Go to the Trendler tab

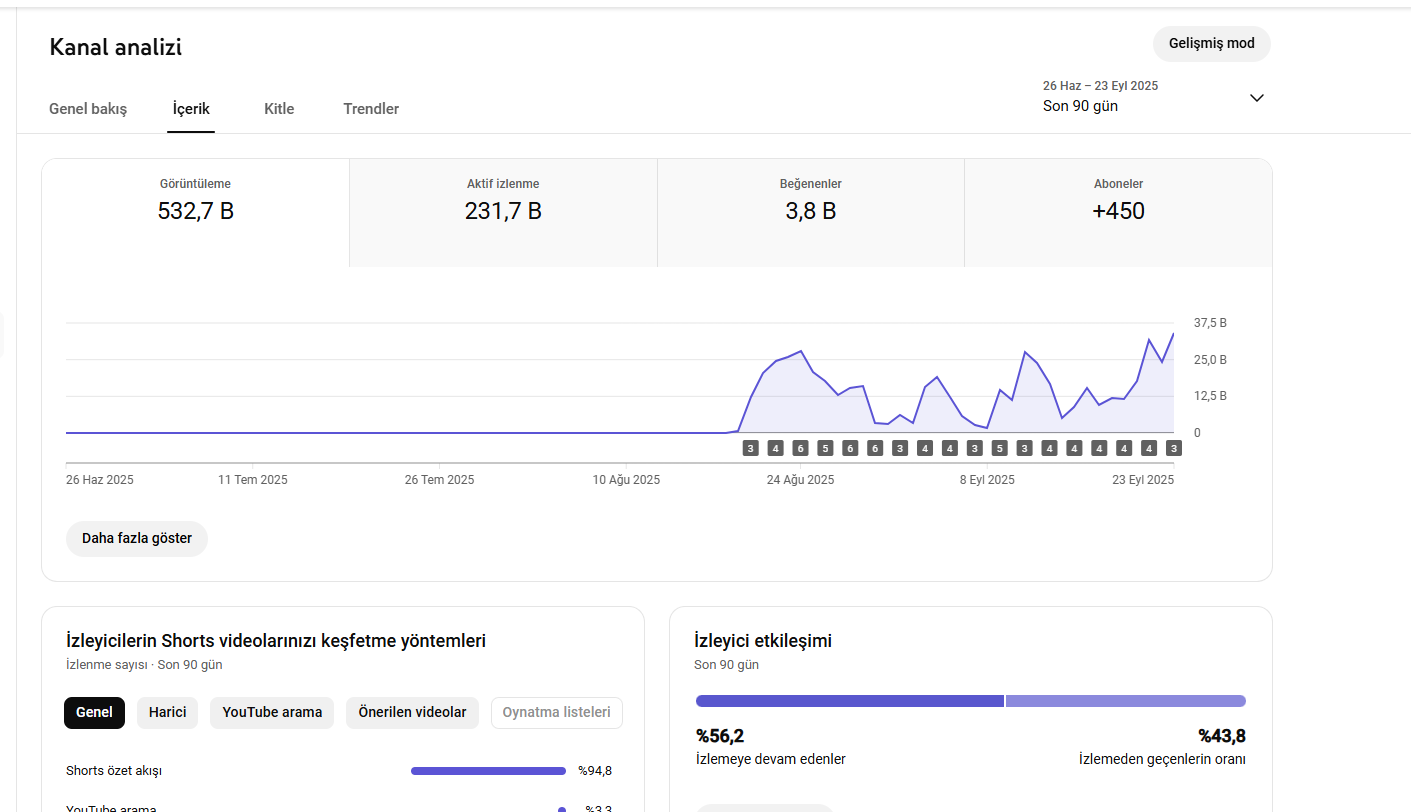coord(371,109)
